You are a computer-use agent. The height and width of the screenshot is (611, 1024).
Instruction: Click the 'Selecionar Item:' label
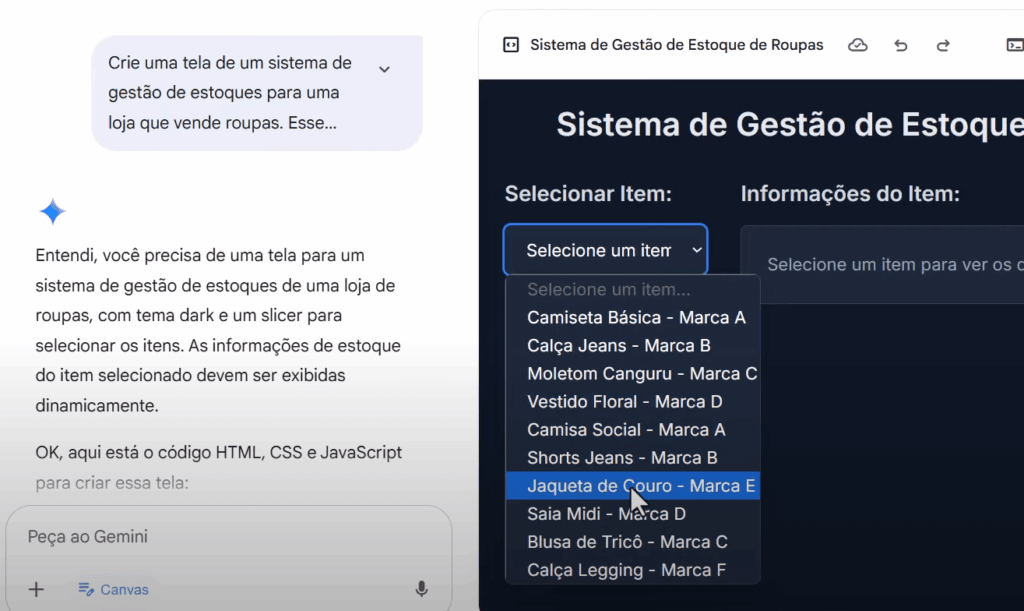pos(588,194)
